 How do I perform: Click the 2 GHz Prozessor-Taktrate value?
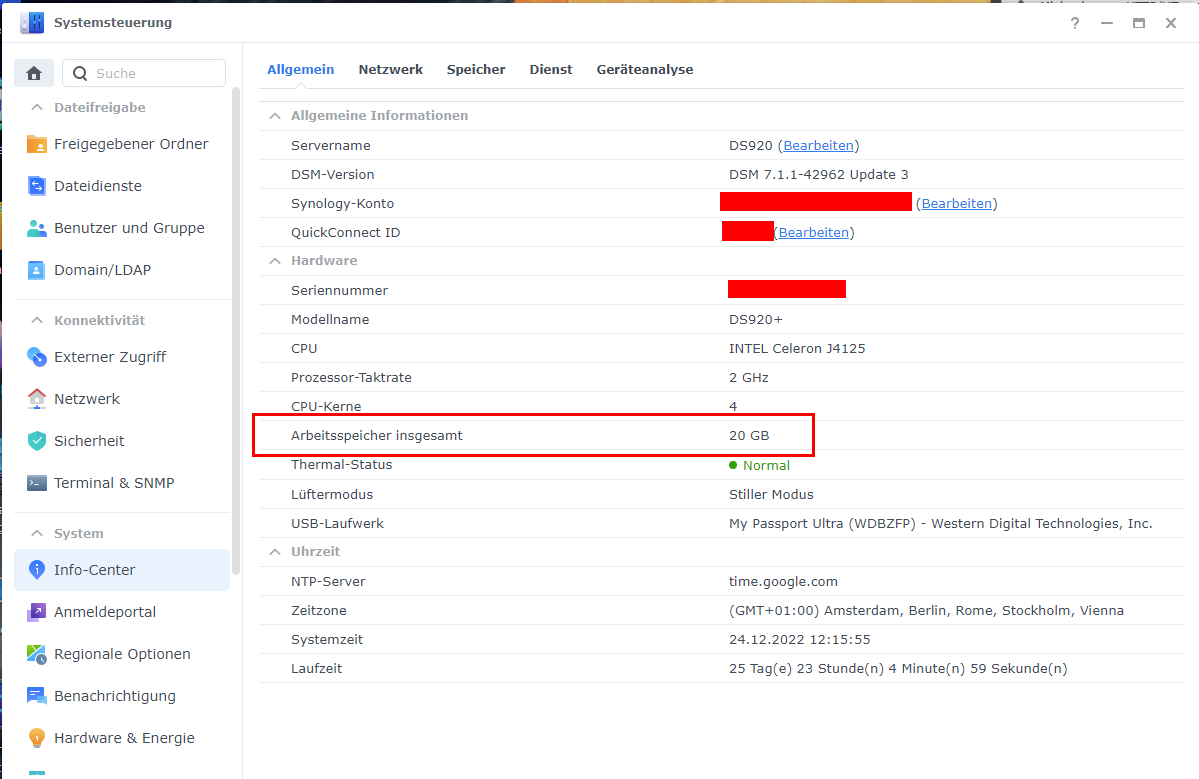(749, 378)
